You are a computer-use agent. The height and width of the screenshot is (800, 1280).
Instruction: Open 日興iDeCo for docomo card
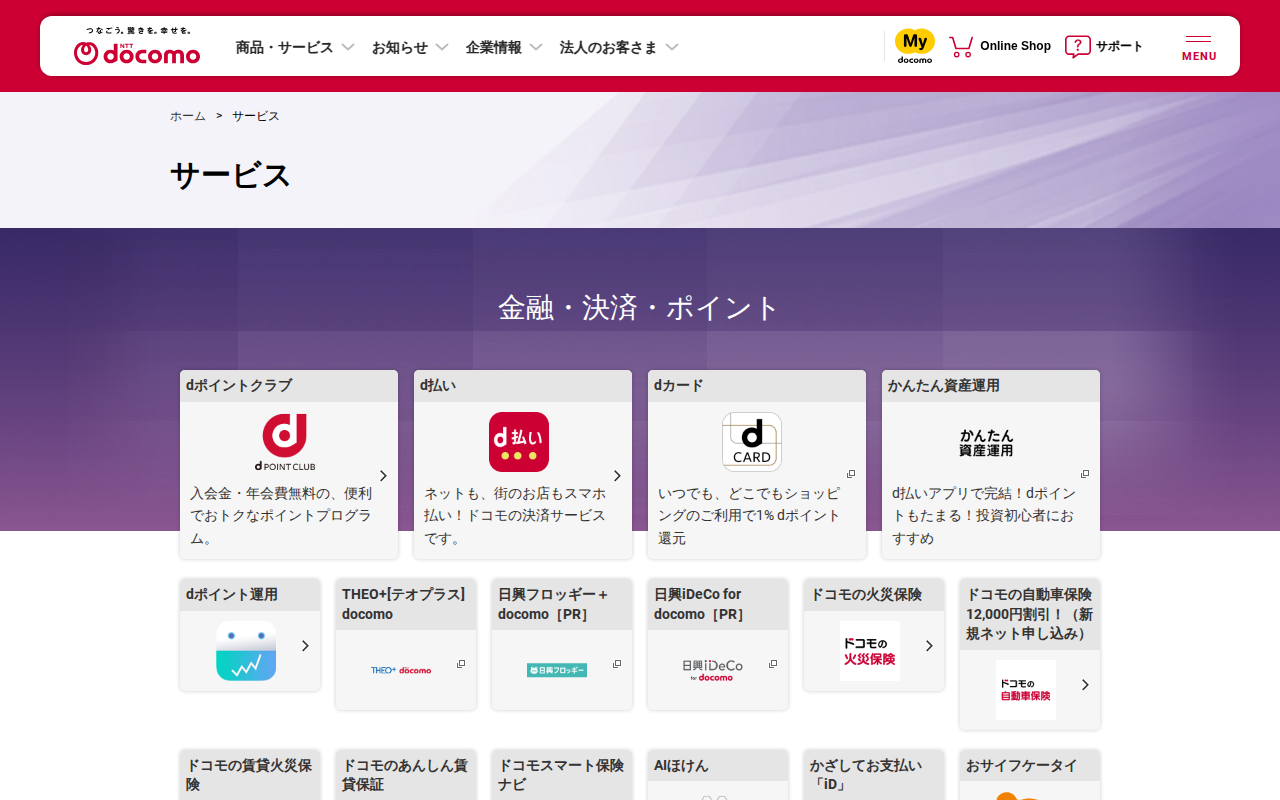pyautogui.click(x=717, y=643)
